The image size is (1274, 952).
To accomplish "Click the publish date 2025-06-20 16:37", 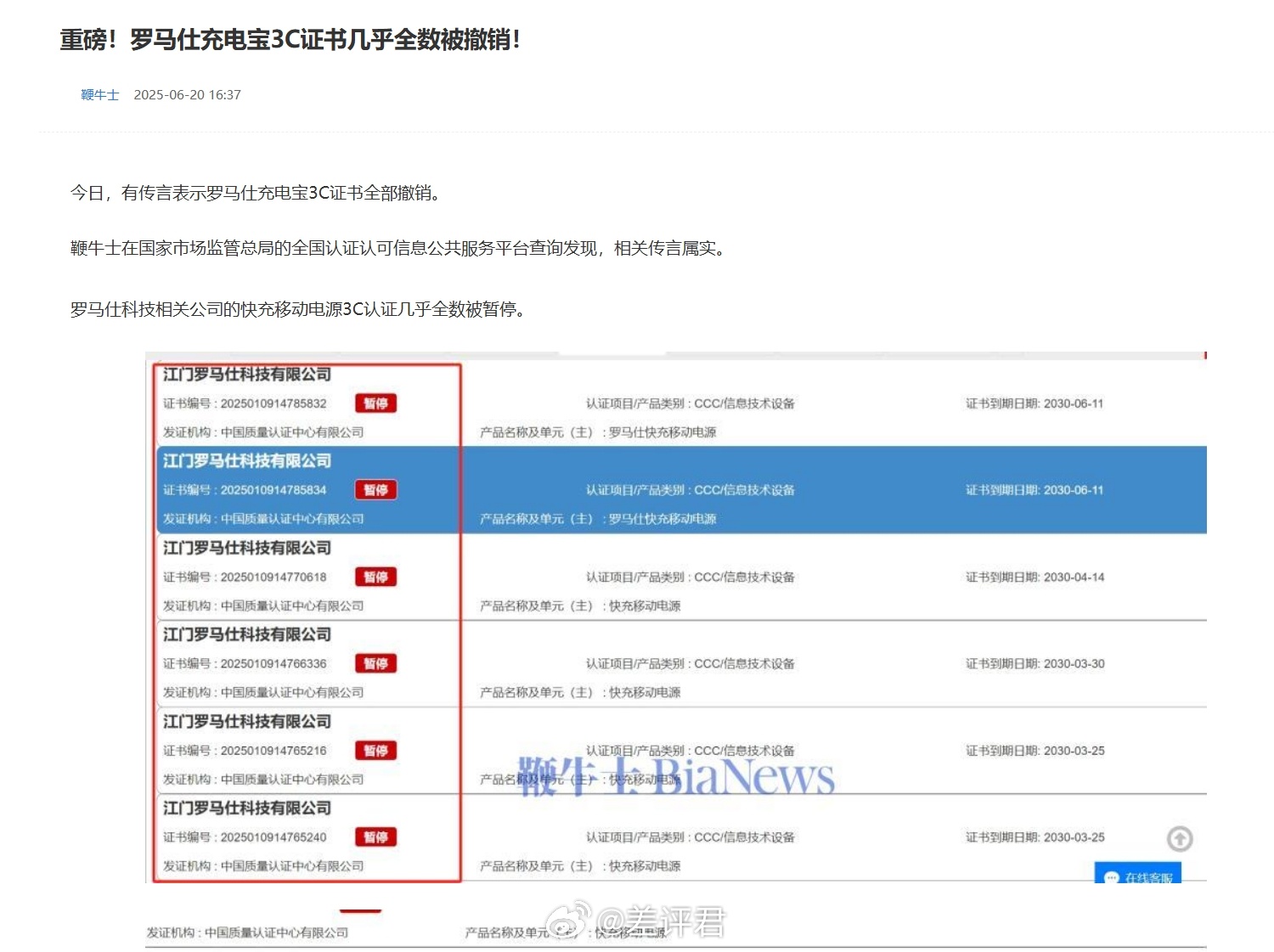I will point(187,94).
